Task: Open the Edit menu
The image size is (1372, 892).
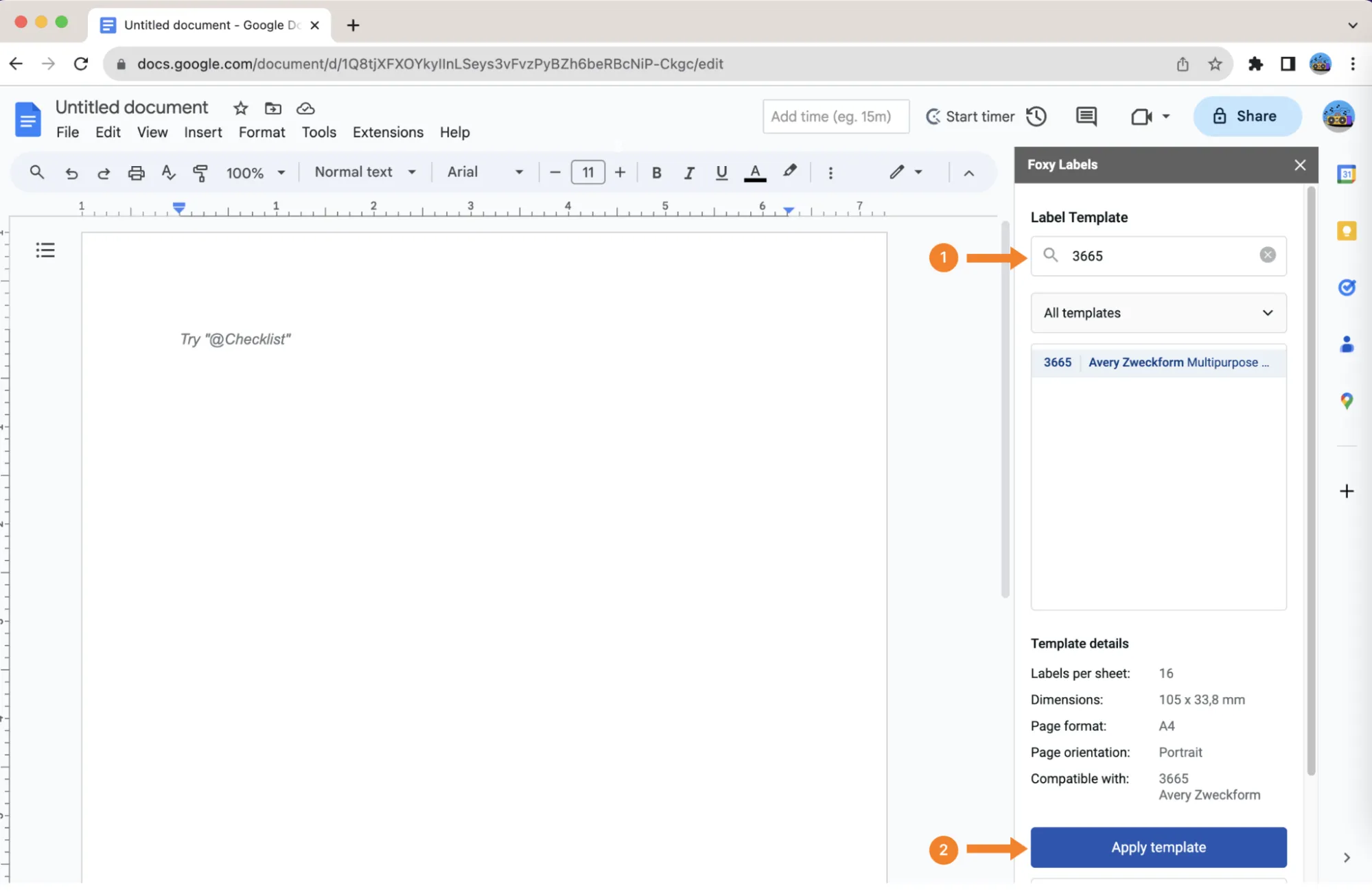Action: pos(108,132)
